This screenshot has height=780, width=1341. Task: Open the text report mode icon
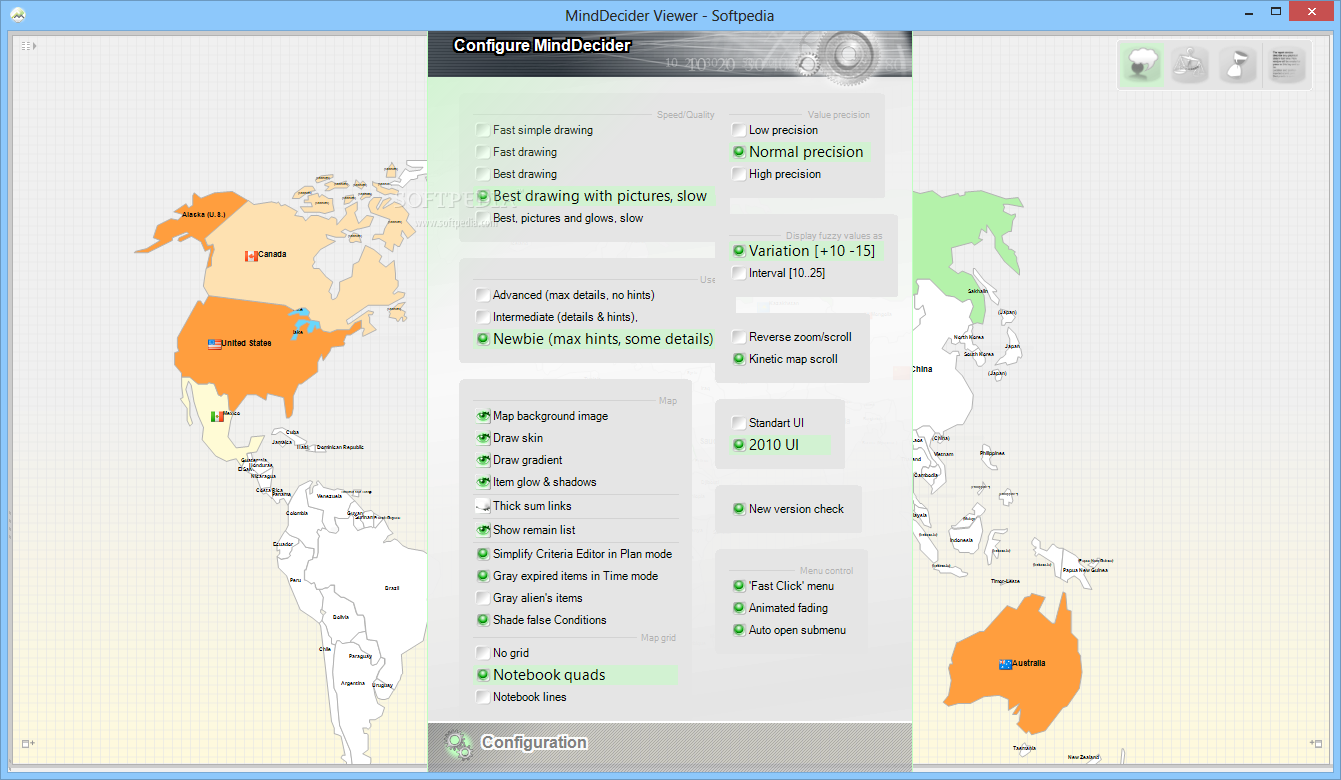[1287, 65]
